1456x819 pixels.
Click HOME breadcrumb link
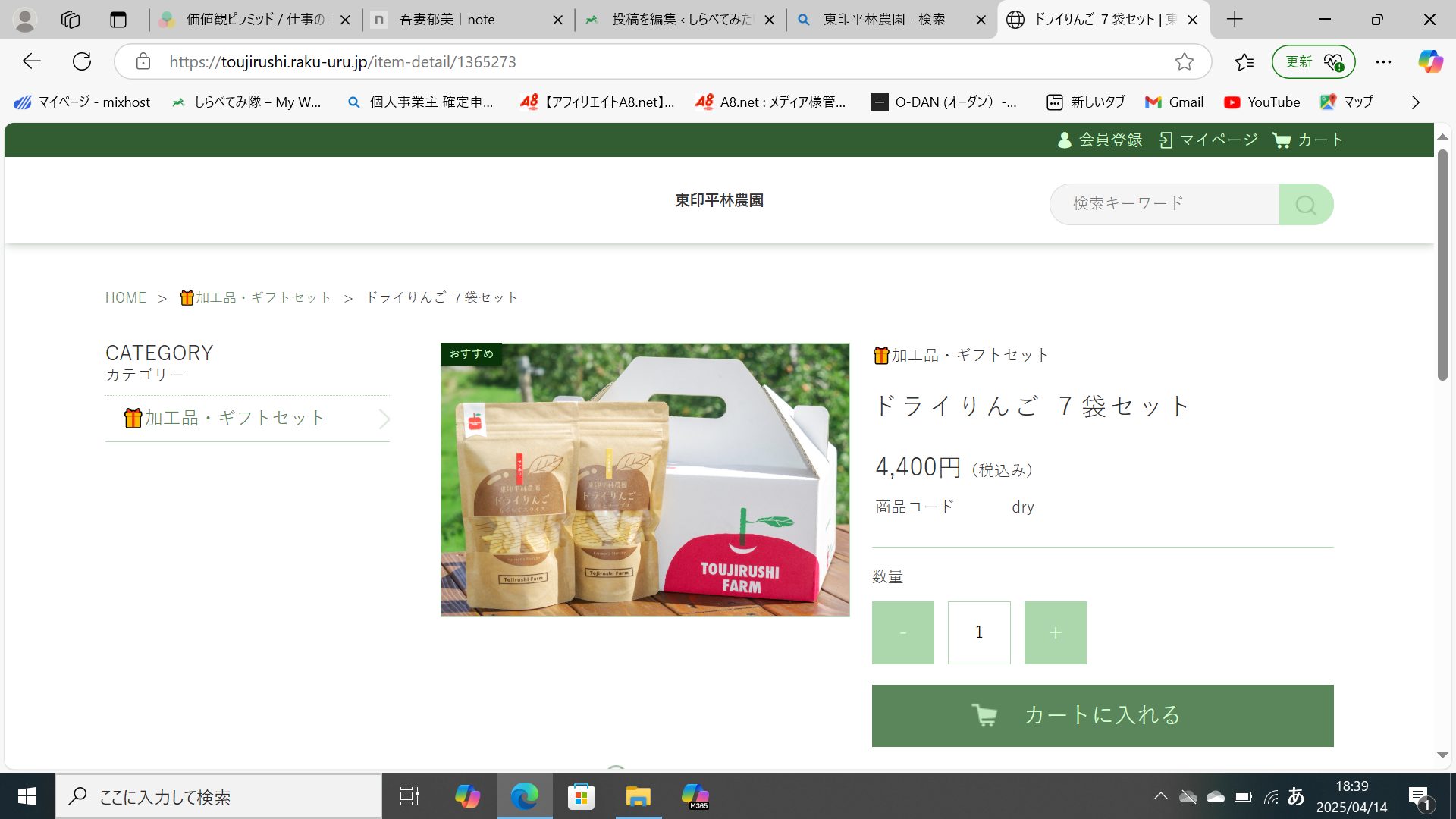[126, 298]
